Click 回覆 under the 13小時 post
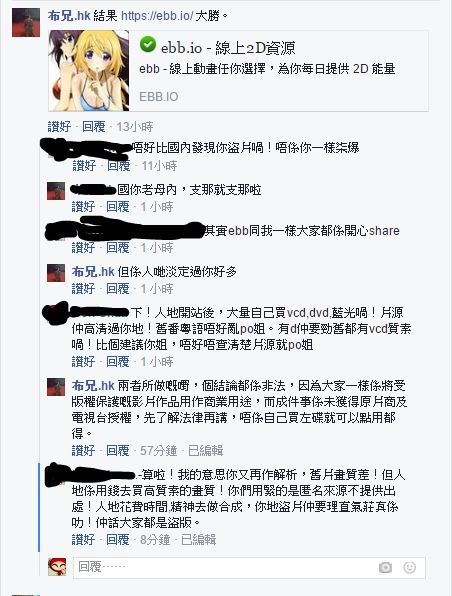452x596 pixels. [x=94, y=127]
